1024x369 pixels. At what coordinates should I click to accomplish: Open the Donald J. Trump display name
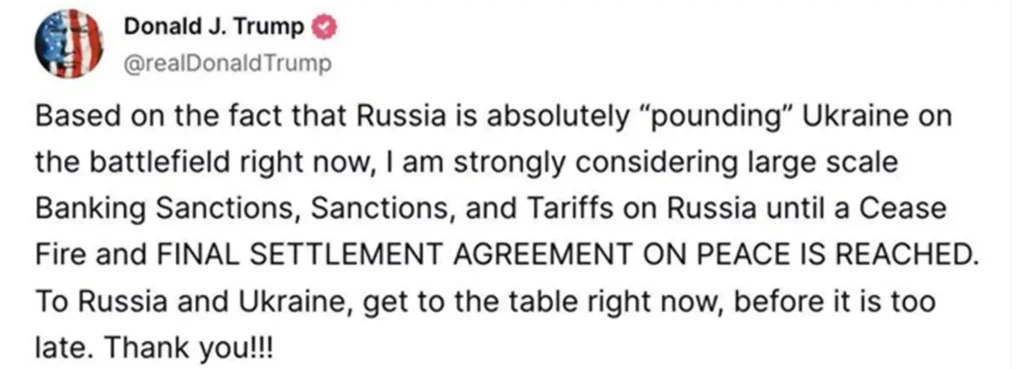216,27
